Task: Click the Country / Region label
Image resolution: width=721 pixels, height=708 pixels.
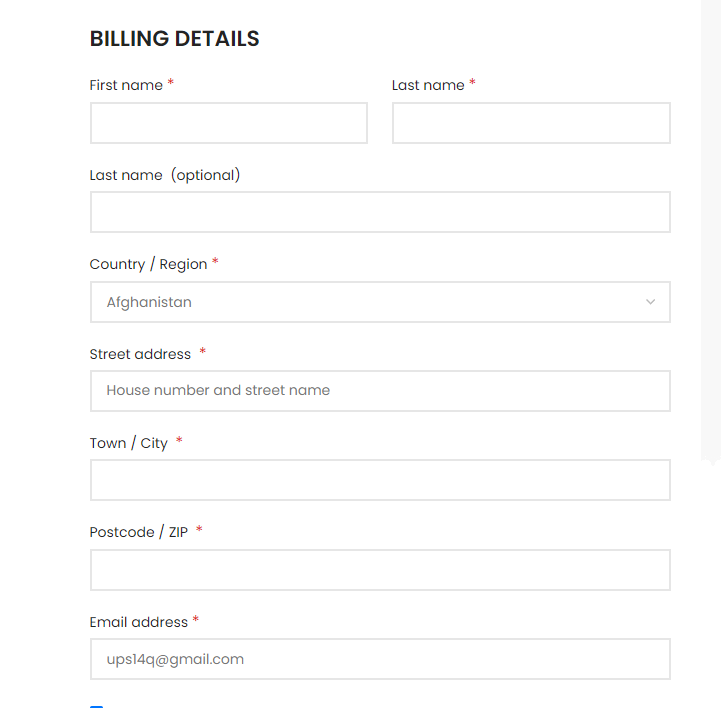Action: tap(148, 265)
